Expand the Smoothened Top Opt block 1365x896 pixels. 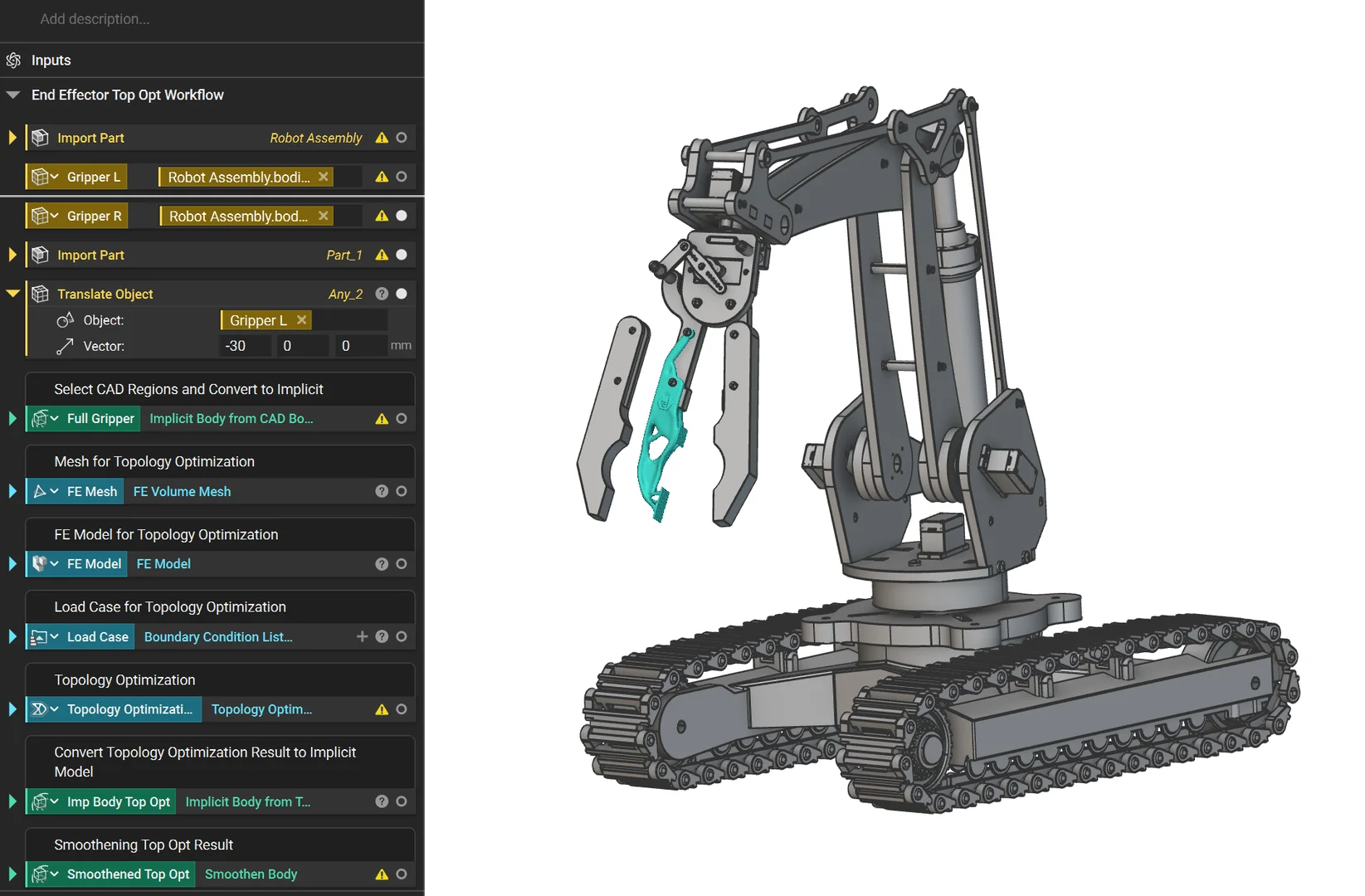click(12, 874)
